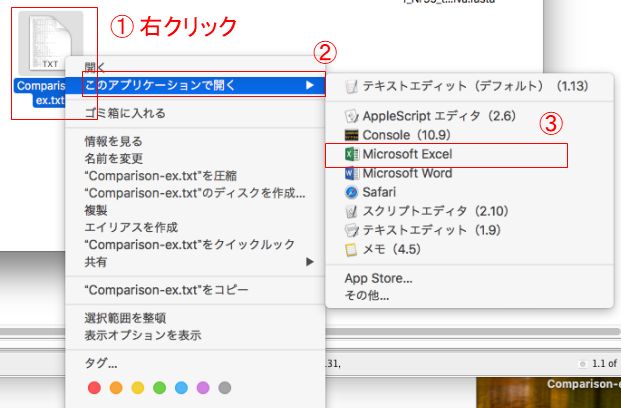Click the Script Editor (2.10) icon

[351, 211]
